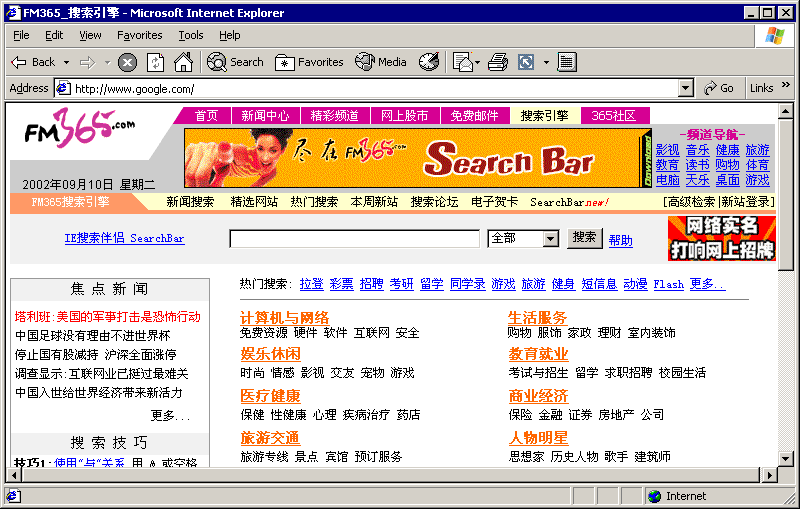
Task: Open the Mail button dropdown arrow
Action: click(x=478, y=63)
